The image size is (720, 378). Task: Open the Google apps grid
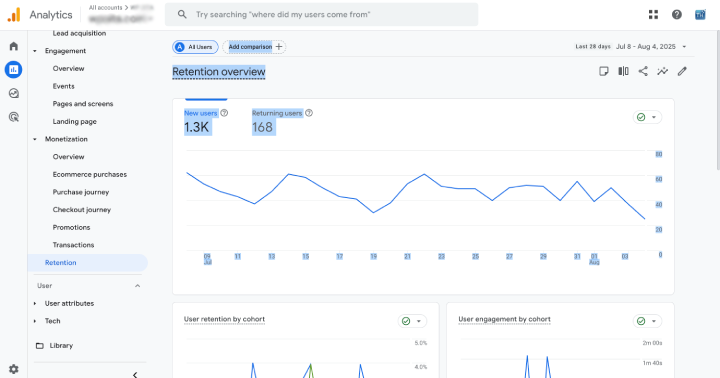coord(653,15)
